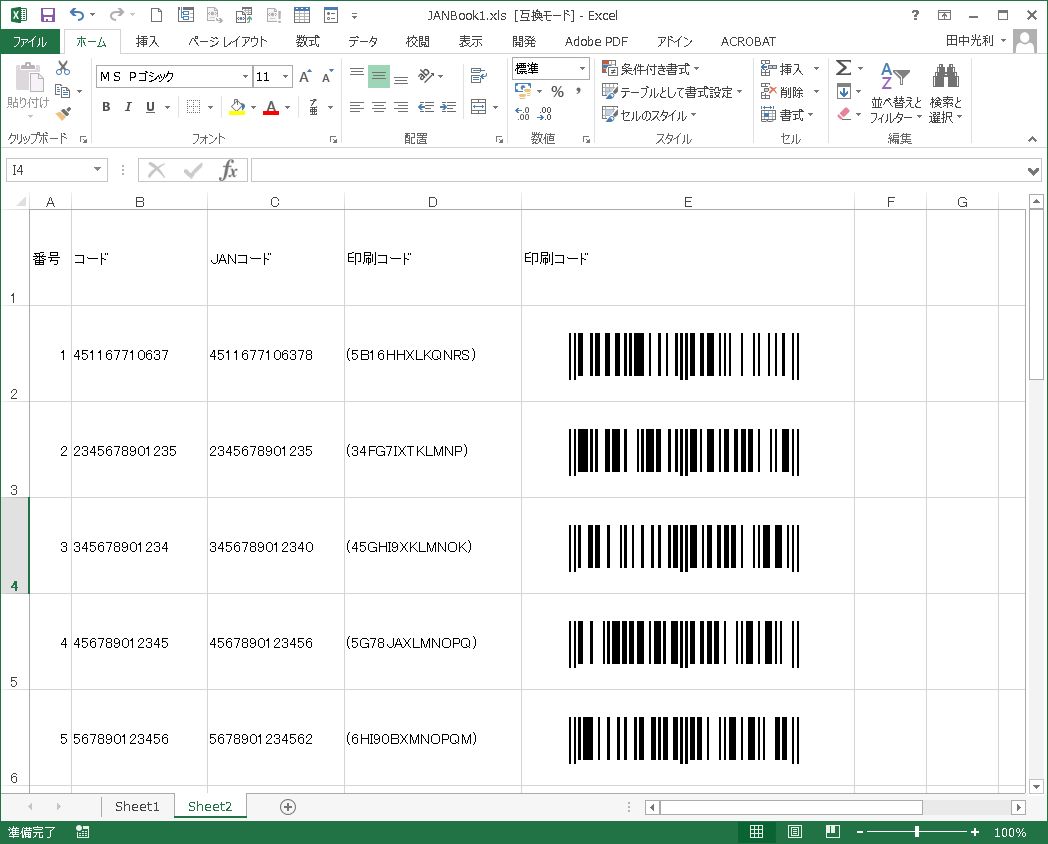Click the Percent style icon
The height and width of the screenshot is (844, 1048).
[x=557, y=91]
